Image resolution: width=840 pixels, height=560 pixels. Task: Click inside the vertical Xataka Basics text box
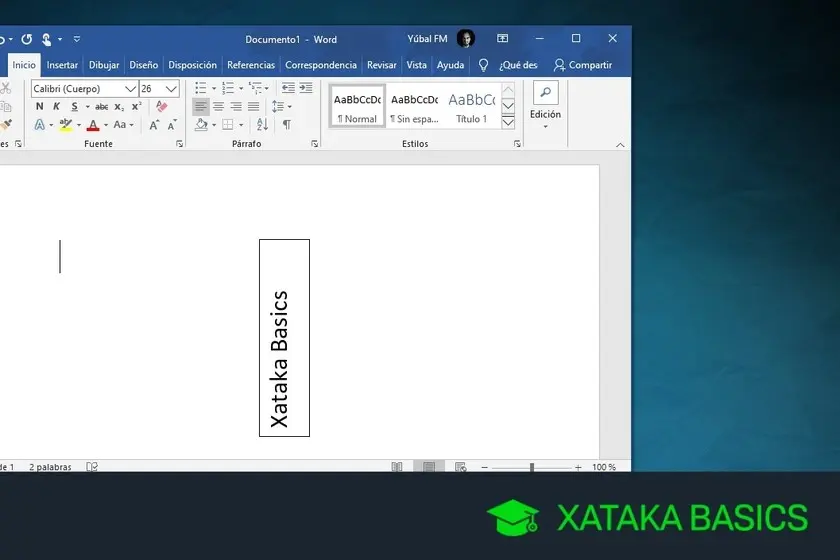[x=284, y=338]
